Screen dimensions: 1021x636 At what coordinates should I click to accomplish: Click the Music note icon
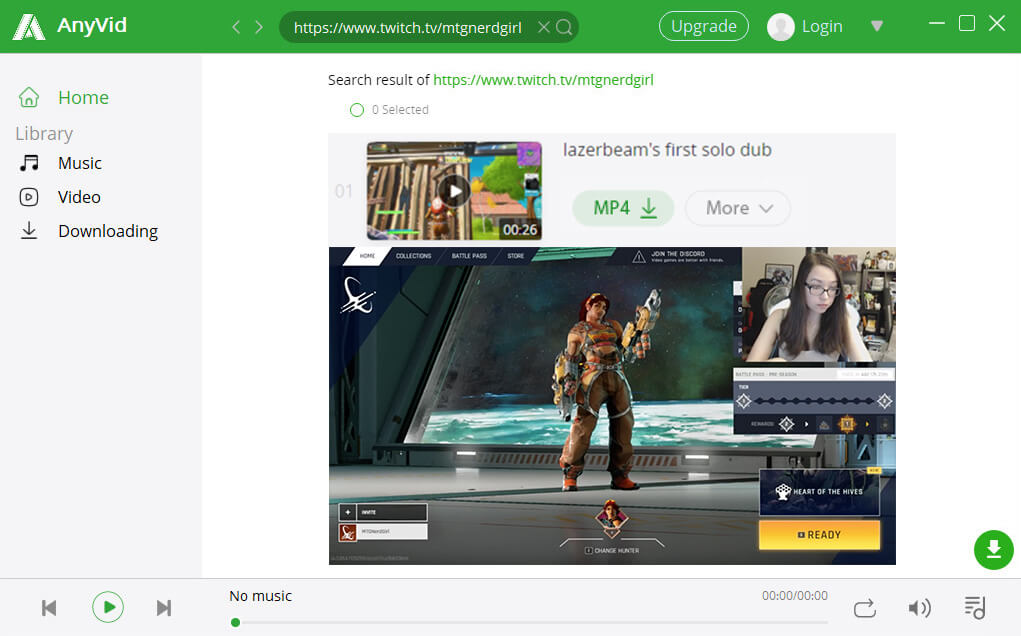pyautogui.click(x=29, y=163)
